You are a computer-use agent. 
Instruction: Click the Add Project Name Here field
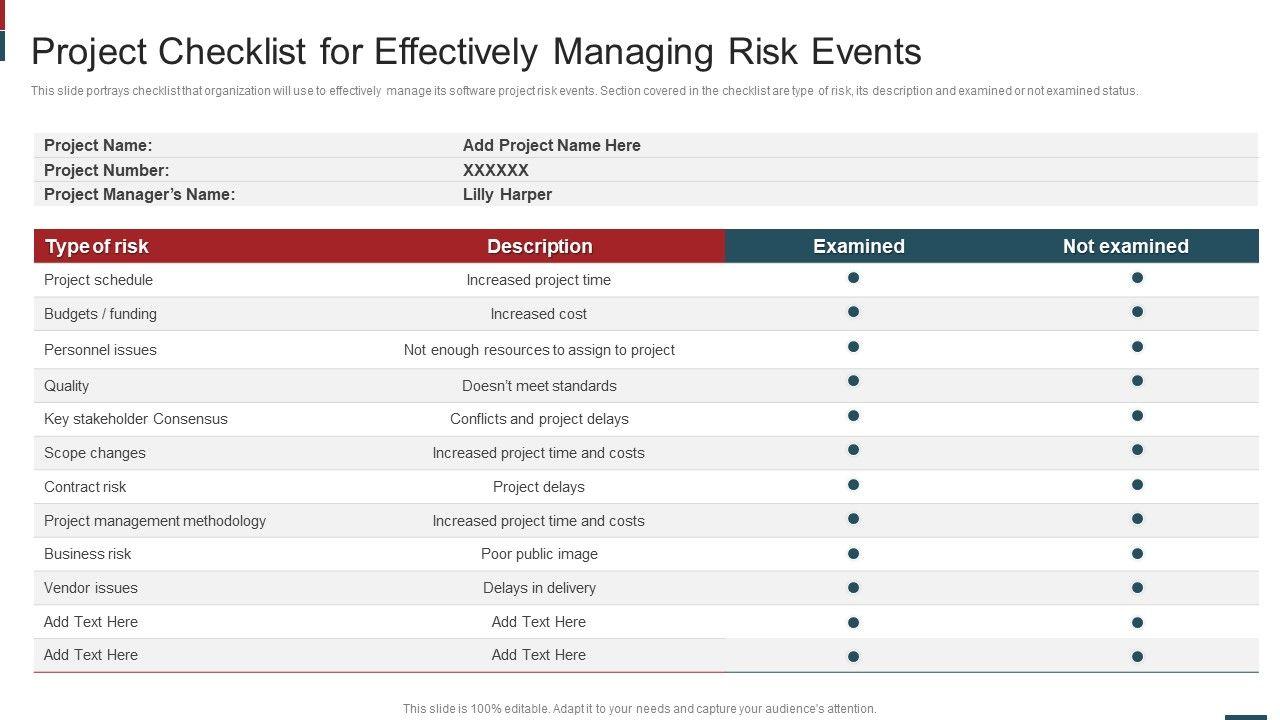click(551, 145)
